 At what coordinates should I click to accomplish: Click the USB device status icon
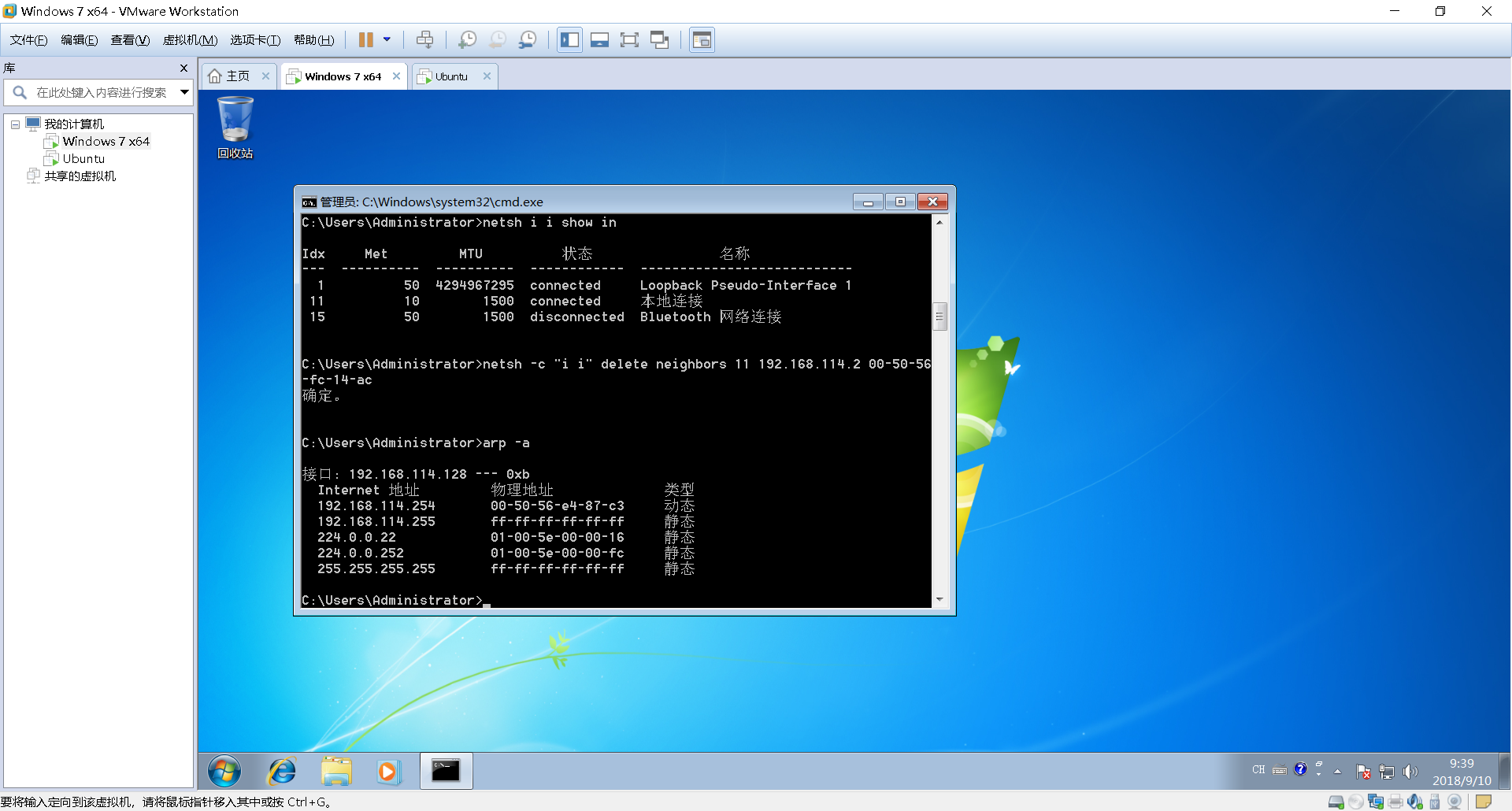(1434, 802)
